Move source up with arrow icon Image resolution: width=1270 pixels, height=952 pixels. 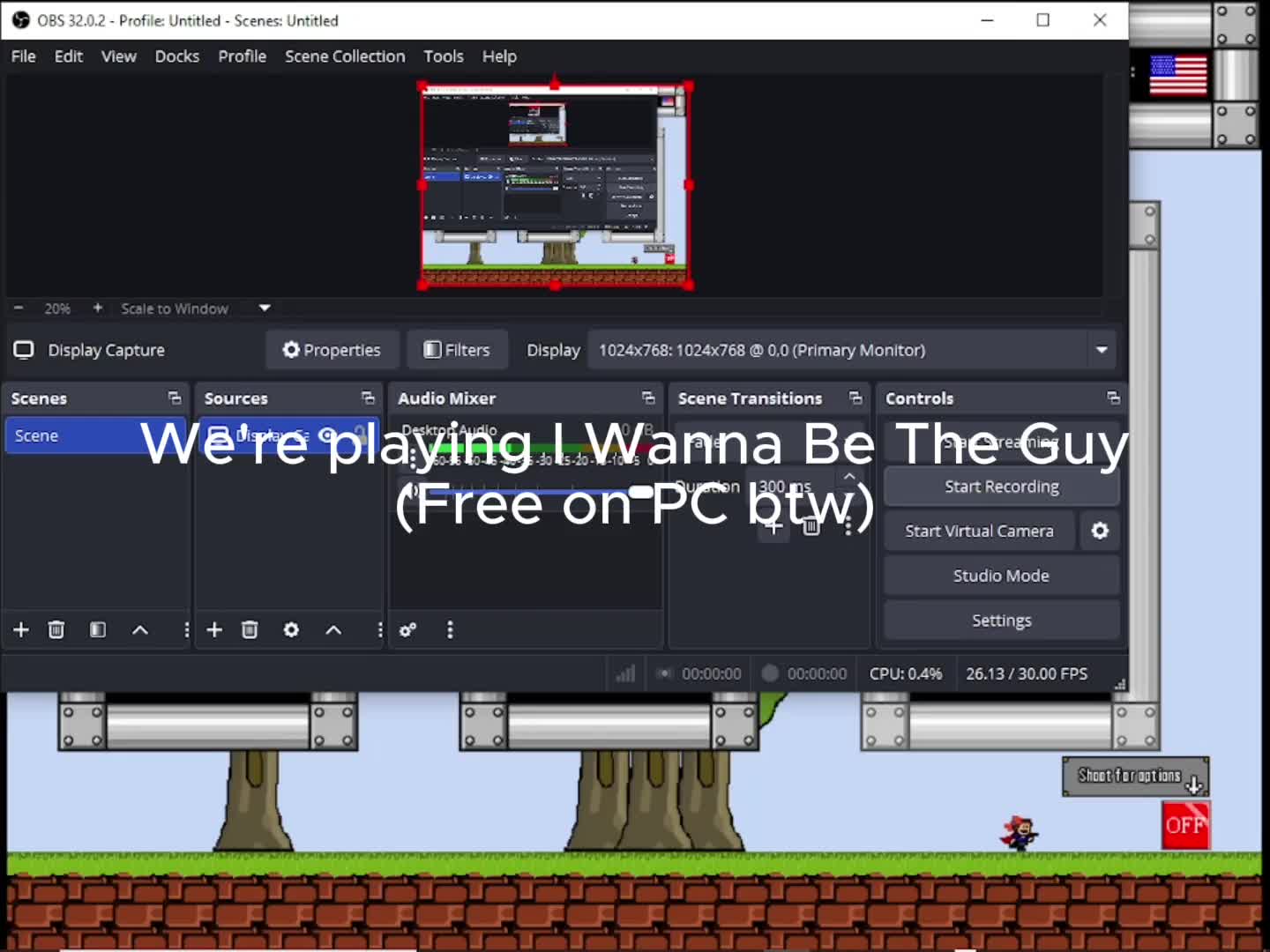click(x=333, y=629)
